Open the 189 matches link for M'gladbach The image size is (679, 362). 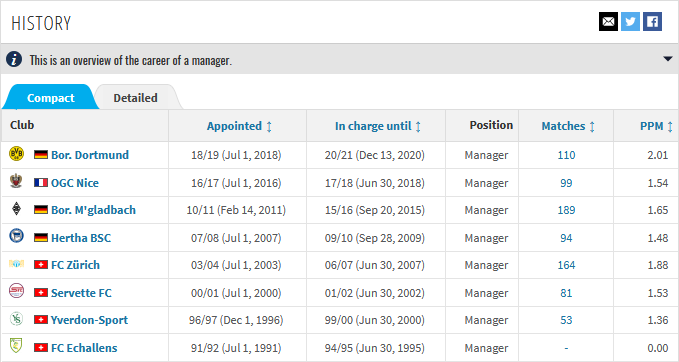tap(566, 210)
